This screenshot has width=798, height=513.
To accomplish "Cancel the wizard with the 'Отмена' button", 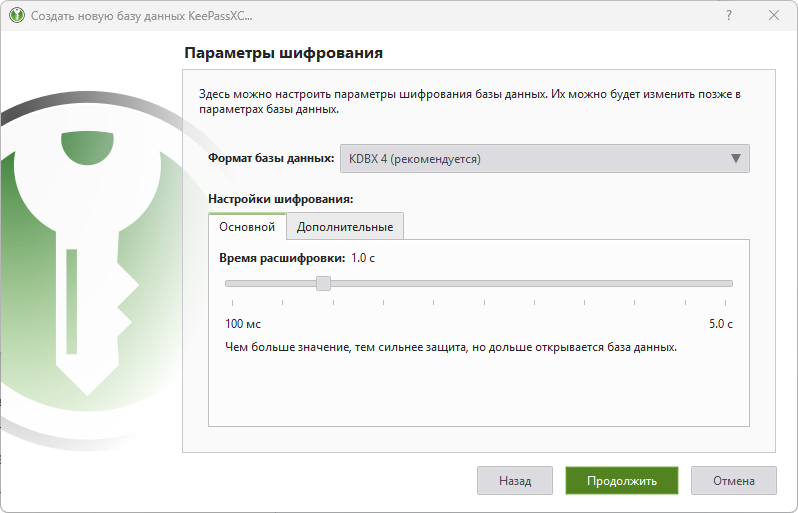I will pos(734,480).
